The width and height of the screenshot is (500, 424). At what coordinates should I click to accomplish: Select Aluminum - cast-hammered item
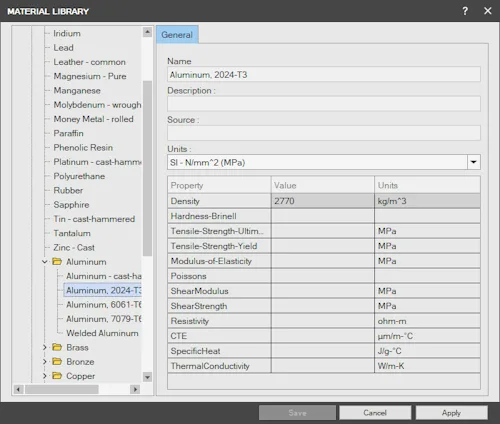click(104, 276)
